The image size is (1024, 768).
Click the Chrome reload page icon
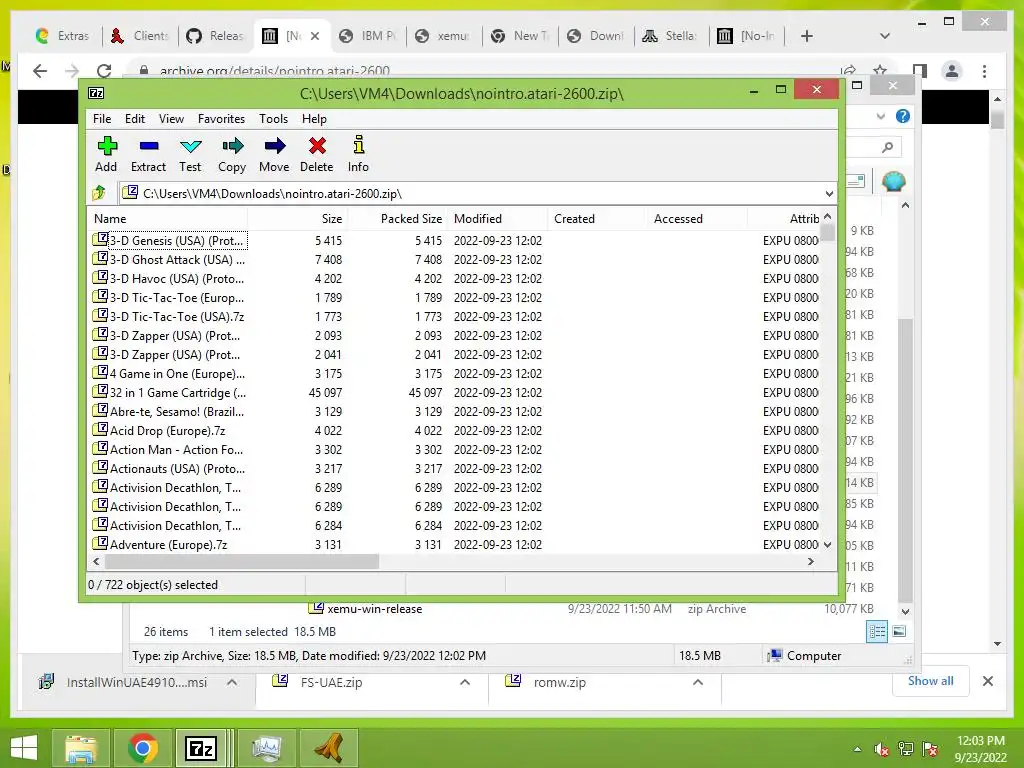click(104, 71)
